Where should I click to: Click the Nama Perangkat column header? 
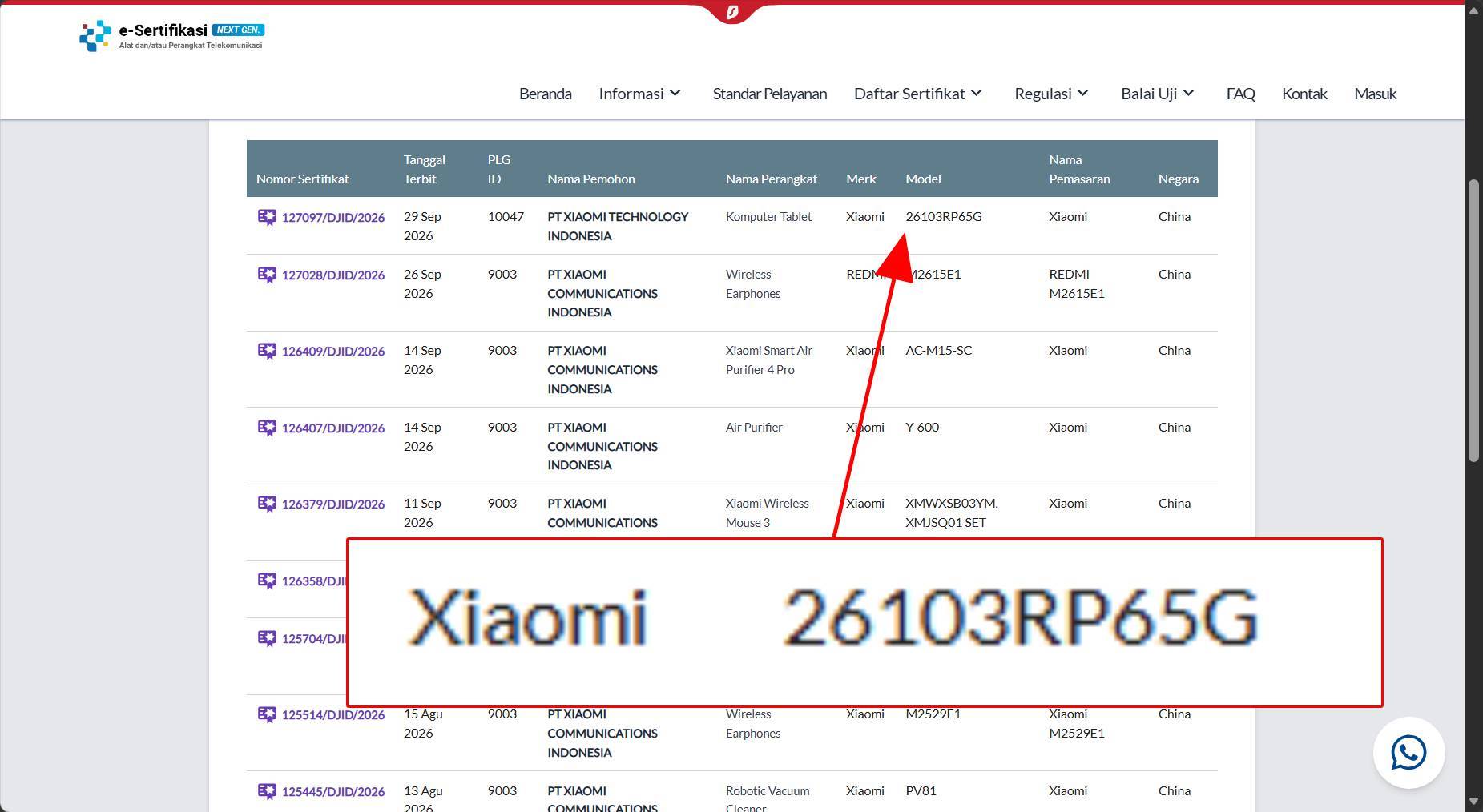pyautogui.click(x=772, y=179)
